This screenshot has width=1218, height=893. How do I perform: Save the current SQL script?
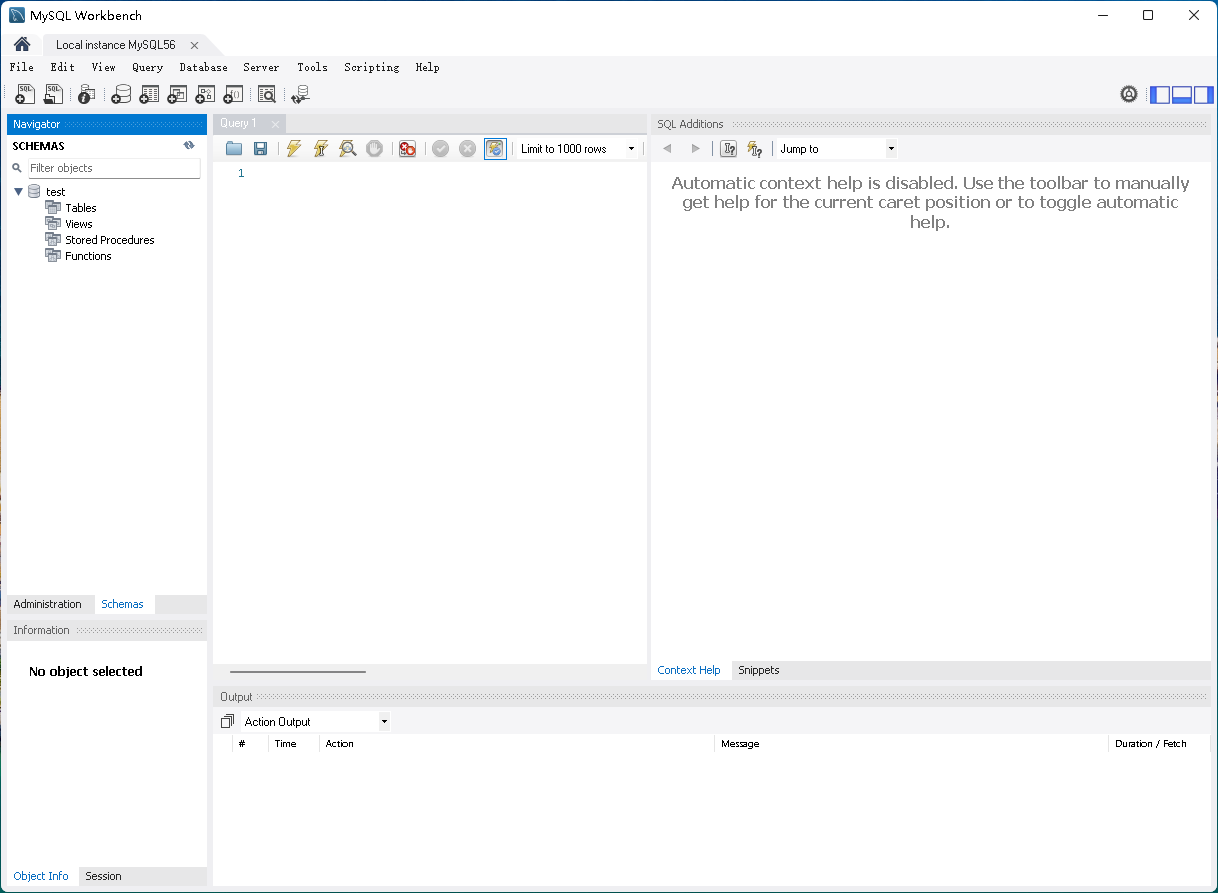(260, 148)
